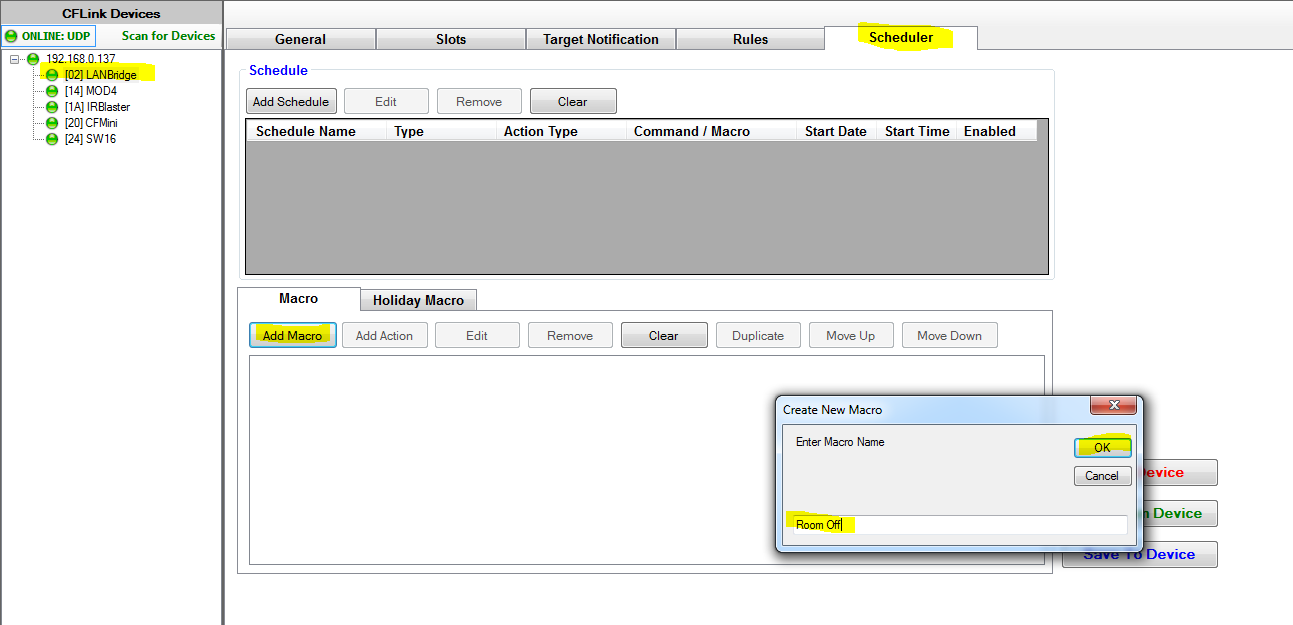Screen dimensions: 1293x625
Task: Click Scan for Devices link
Action: 168,36
